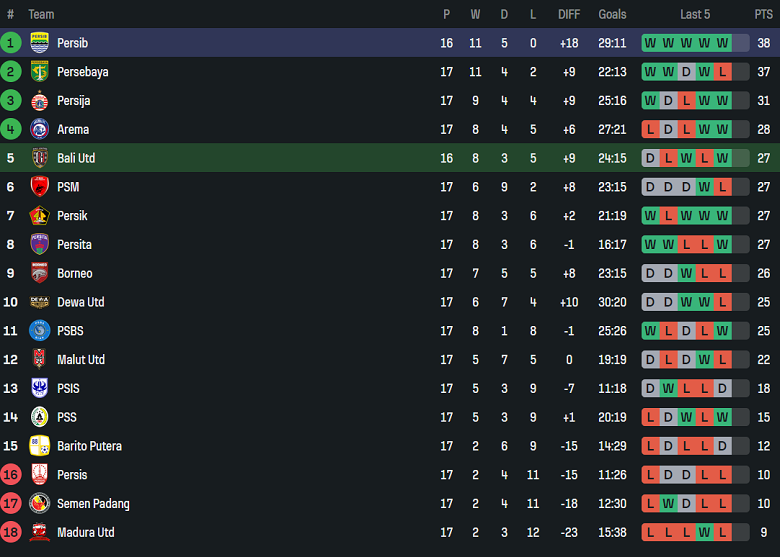The image size is (780, 557).
Task: Click PSIS's first Last 5 form box
Action: point(650,388)
